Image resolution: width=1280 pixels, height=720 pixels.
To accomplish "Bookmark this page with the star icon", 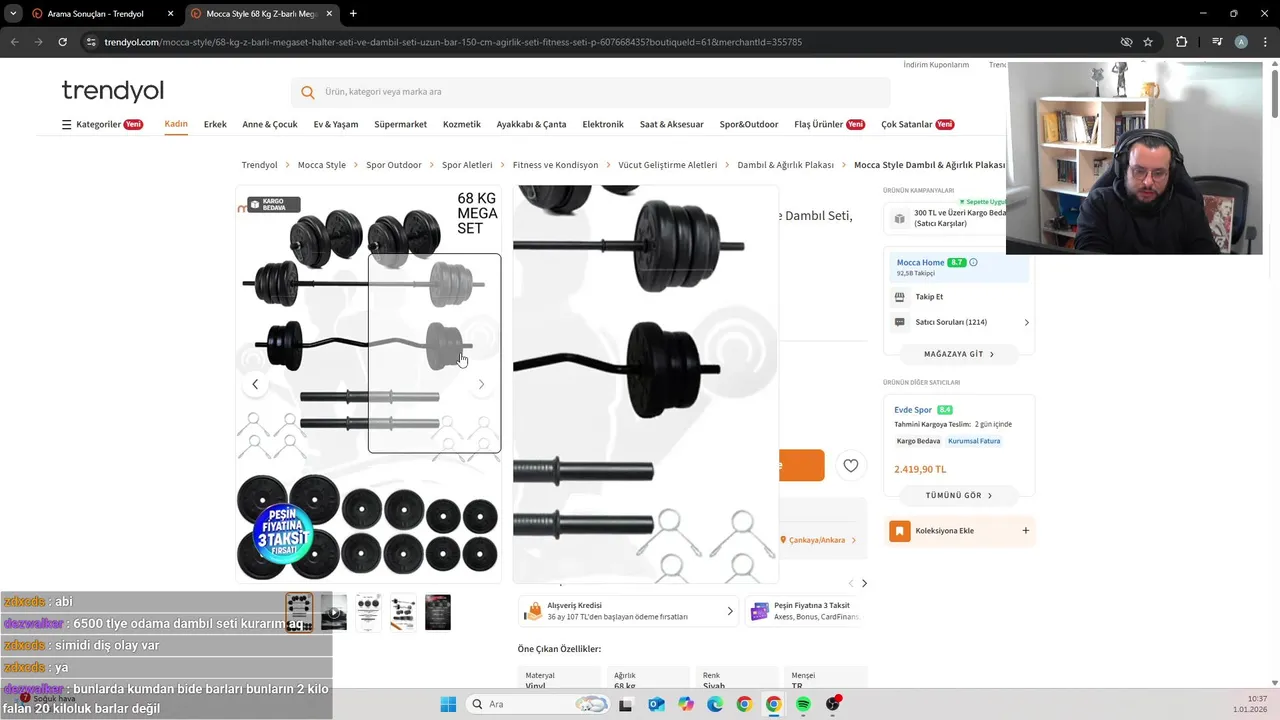I will click(x=1148, y=42).
